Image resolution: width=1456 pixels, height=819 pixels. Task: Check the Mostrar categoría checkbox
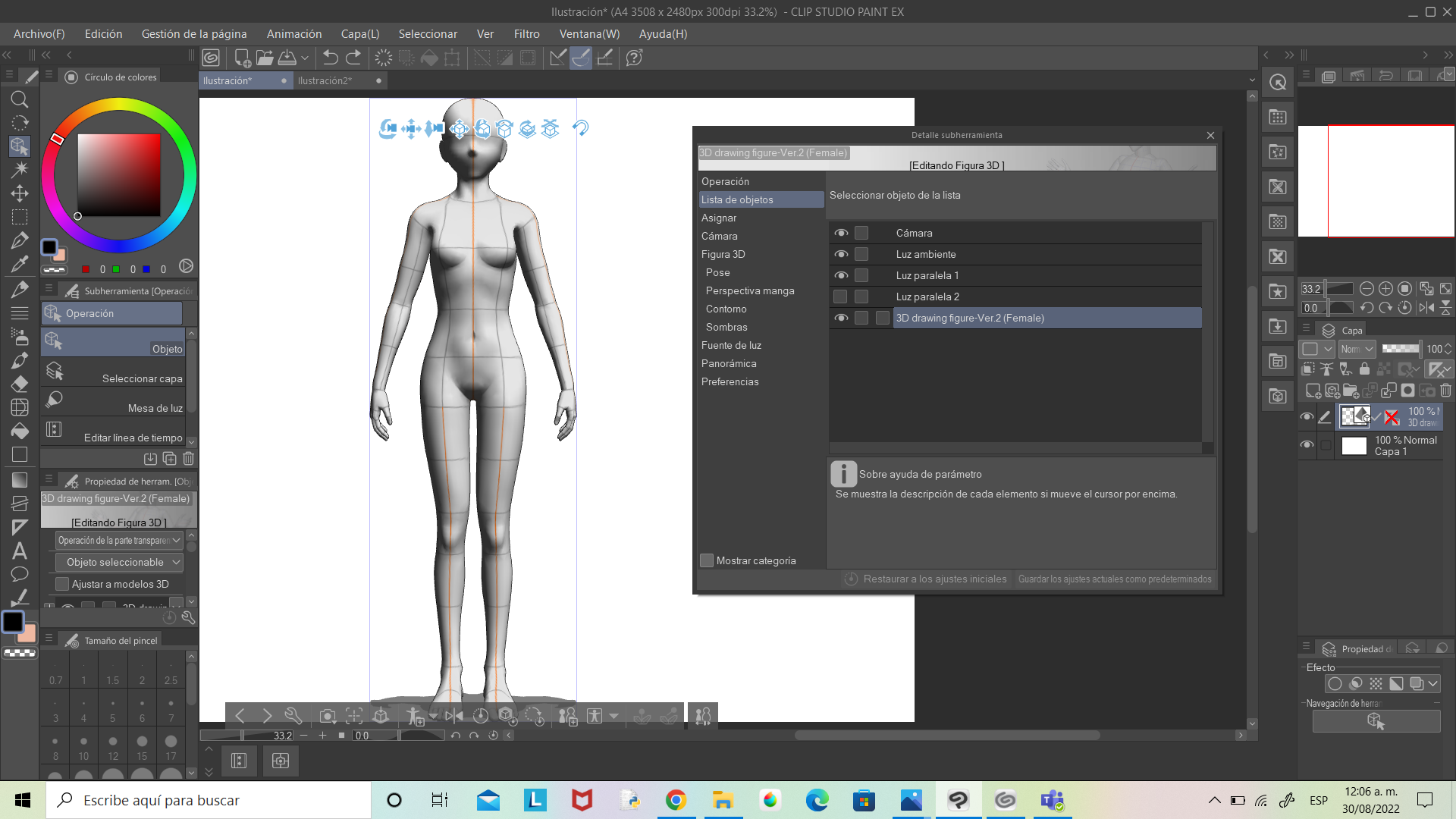coord(707,560)
